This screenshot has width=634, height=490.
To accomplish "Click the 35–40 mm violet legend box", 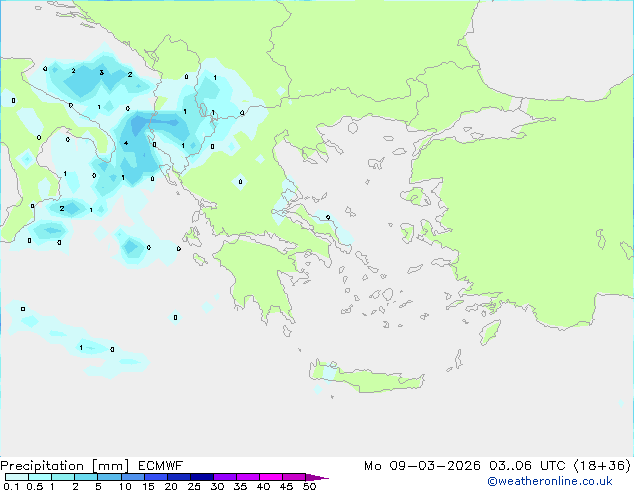I will click(x=247, y=477).
